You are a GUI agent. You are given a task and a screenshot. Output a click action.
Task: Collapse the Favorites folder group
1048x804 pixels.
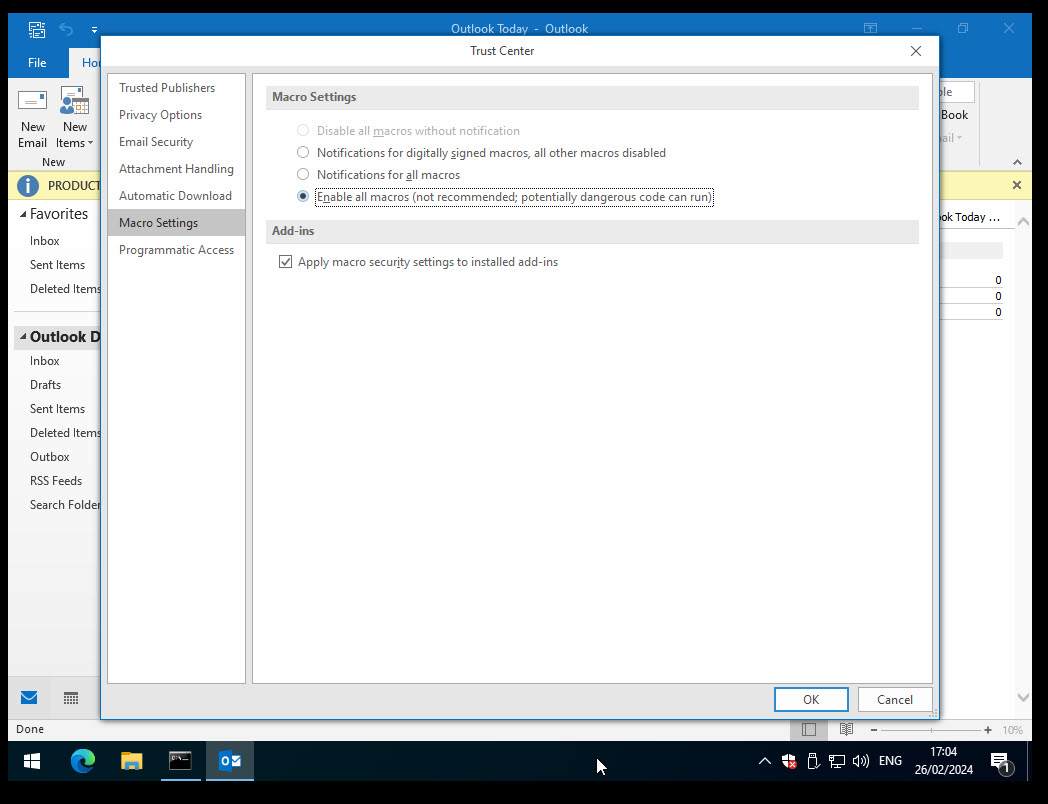(22, 214)
